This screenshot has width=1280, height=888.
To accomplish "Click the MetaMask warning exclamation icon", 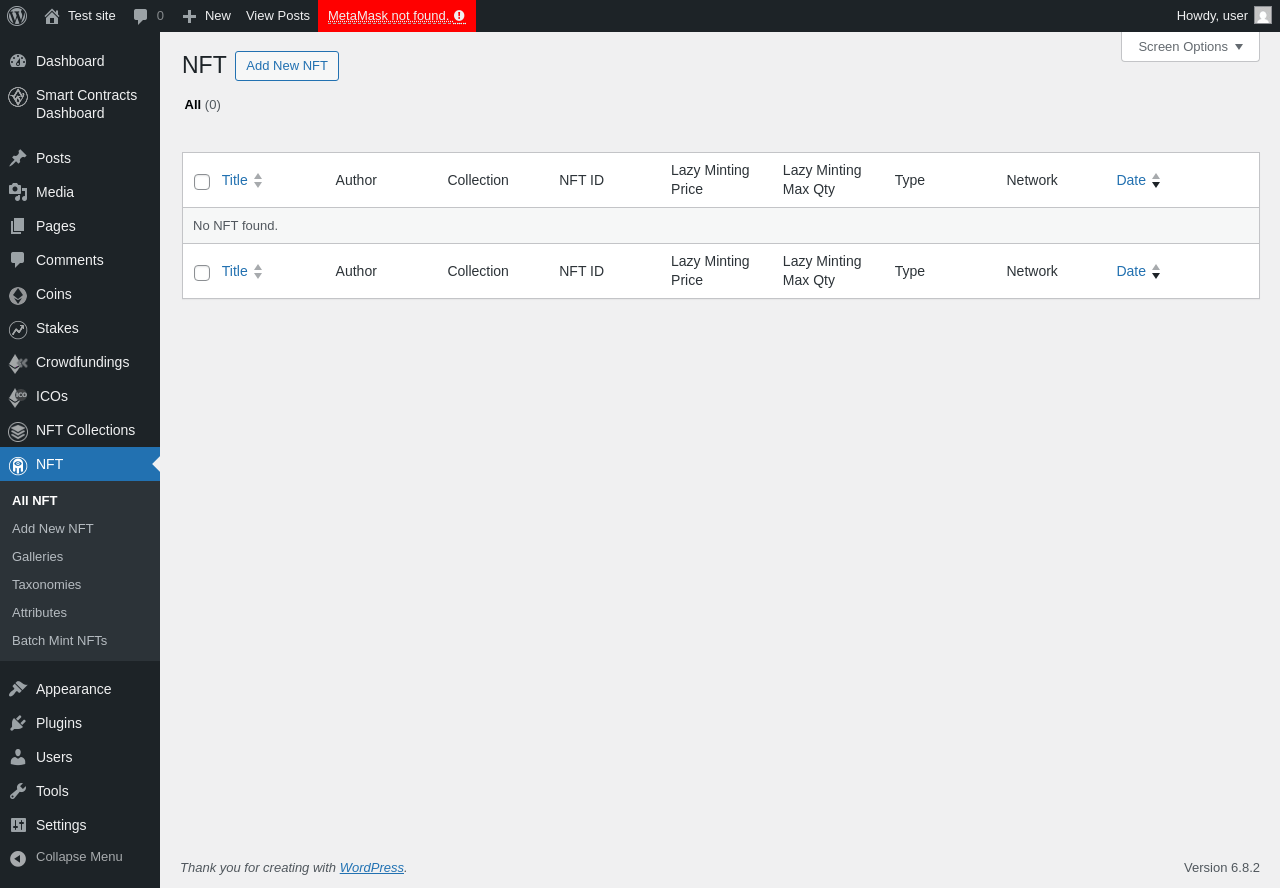I will coord(459,16).
